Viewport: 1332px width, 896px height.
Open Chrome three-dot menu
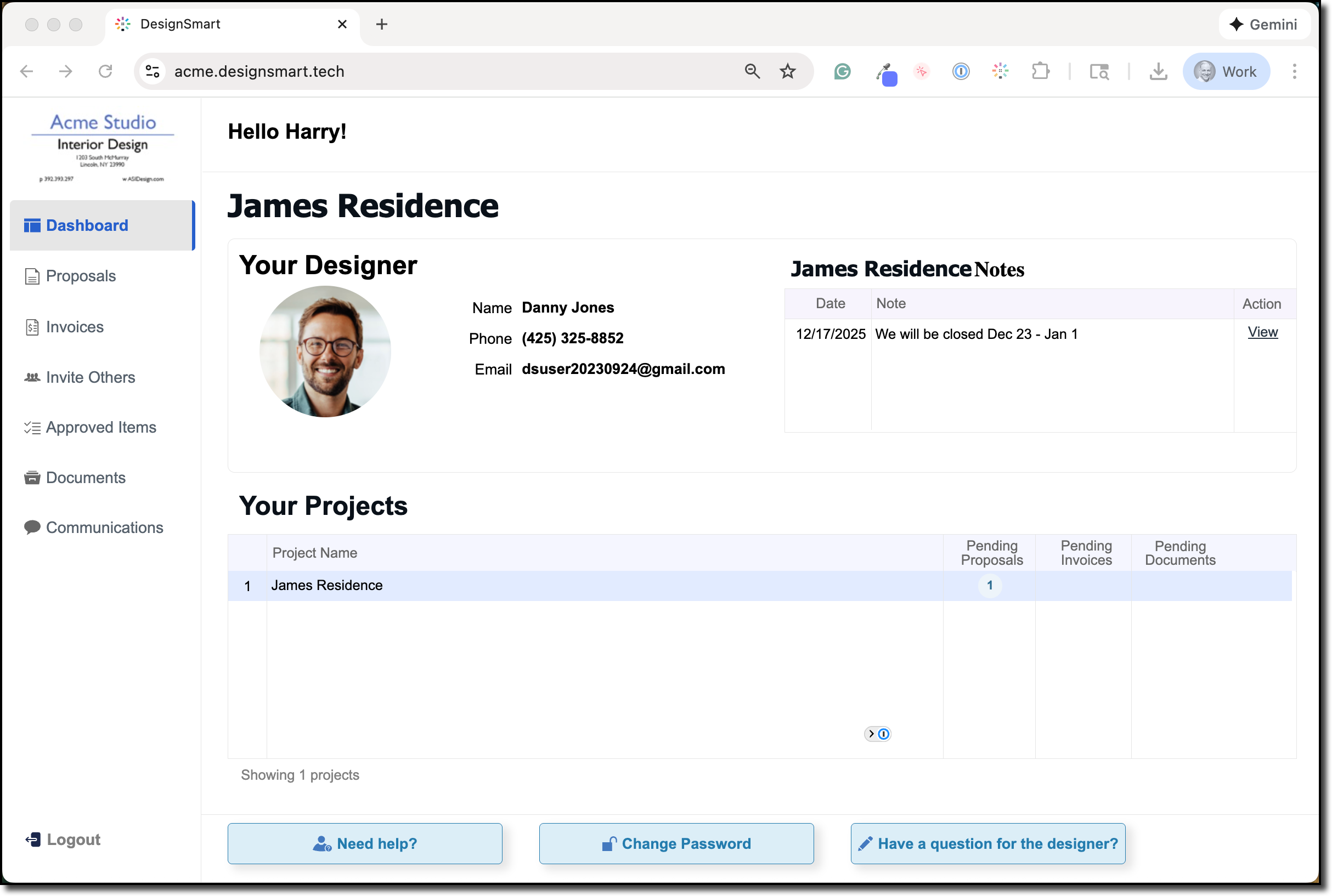pyautogui.click(x=1294, y=71)
